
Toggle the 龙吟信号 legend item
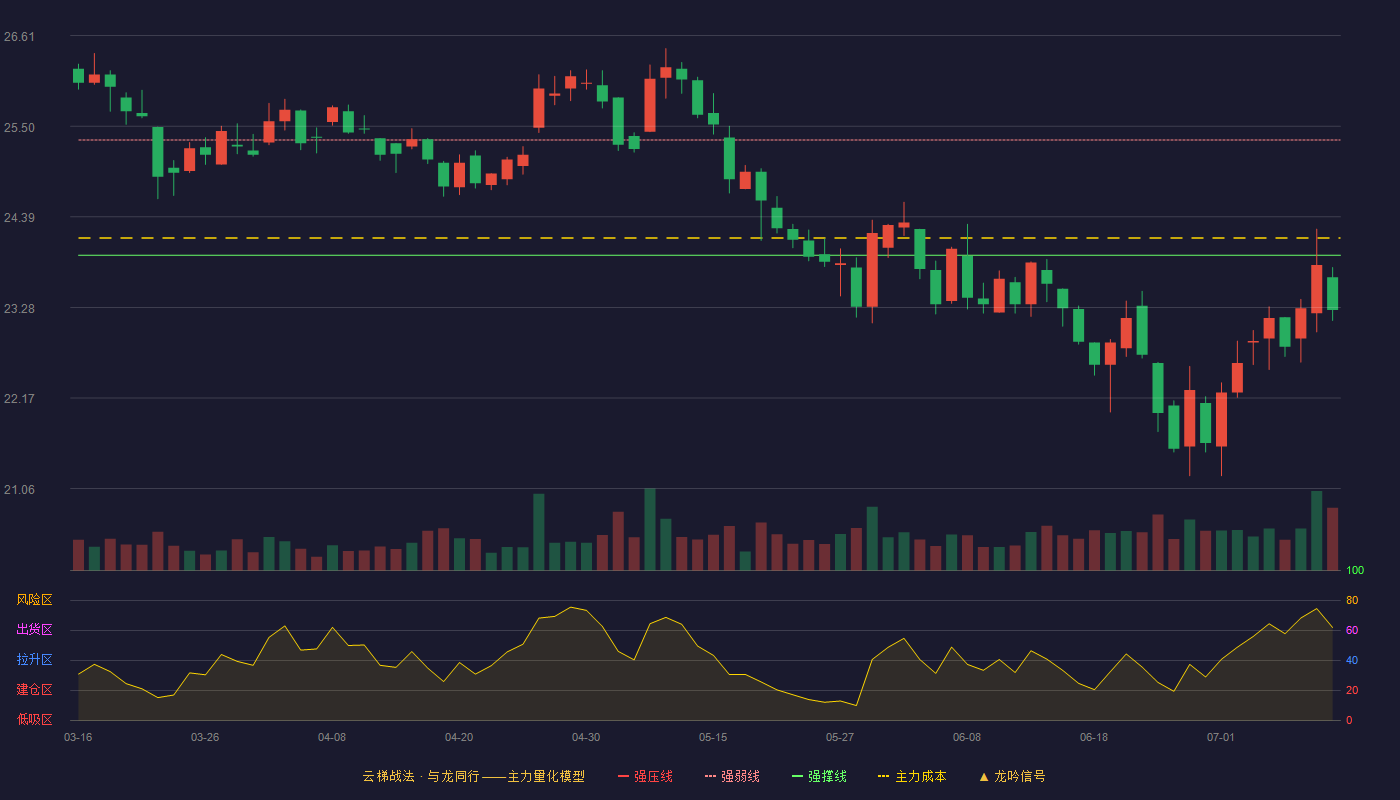1012,776
